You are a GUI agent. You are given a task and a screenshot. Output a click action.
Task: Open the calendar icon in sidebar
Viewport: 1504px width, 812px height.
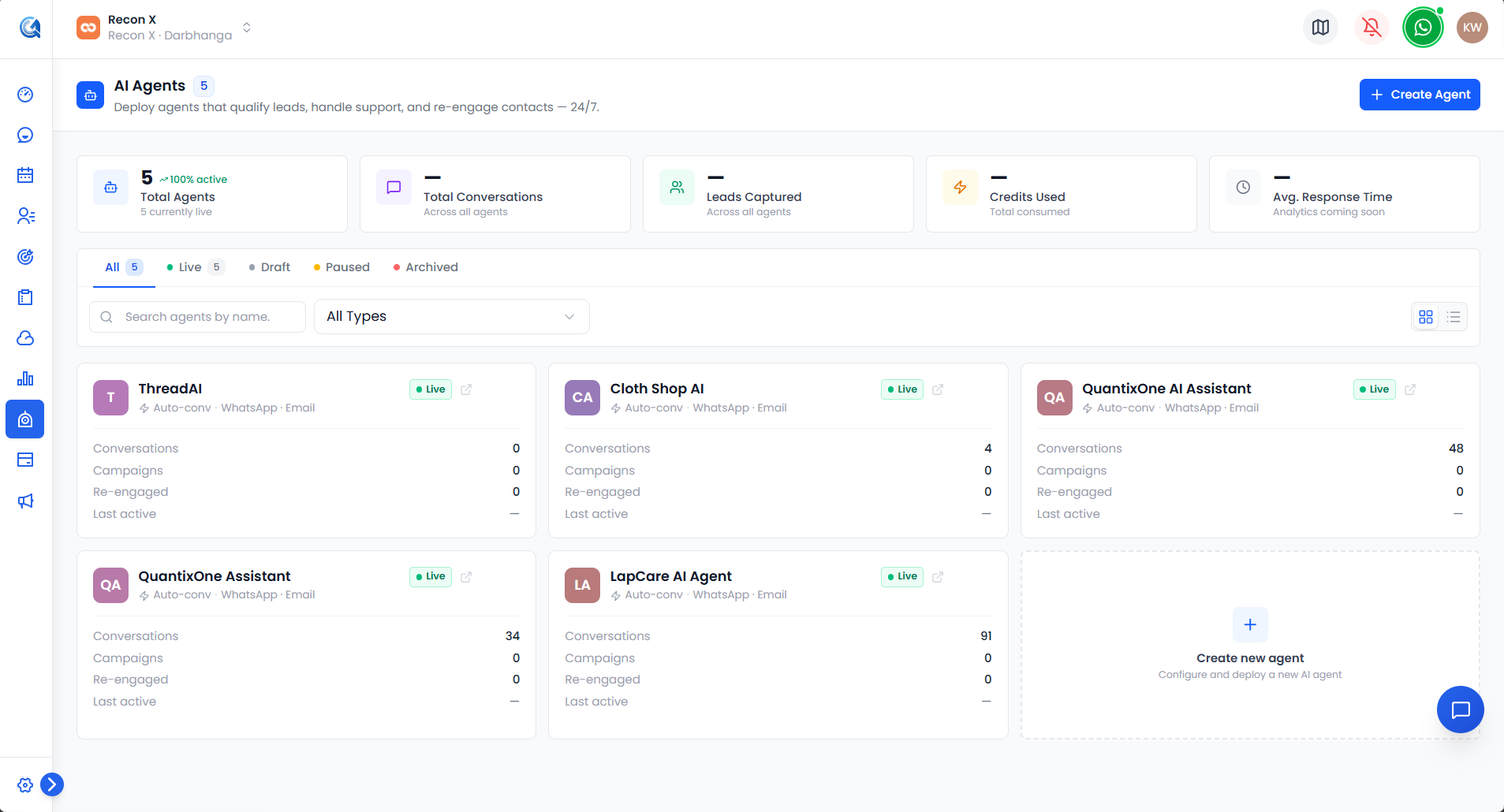25,175
